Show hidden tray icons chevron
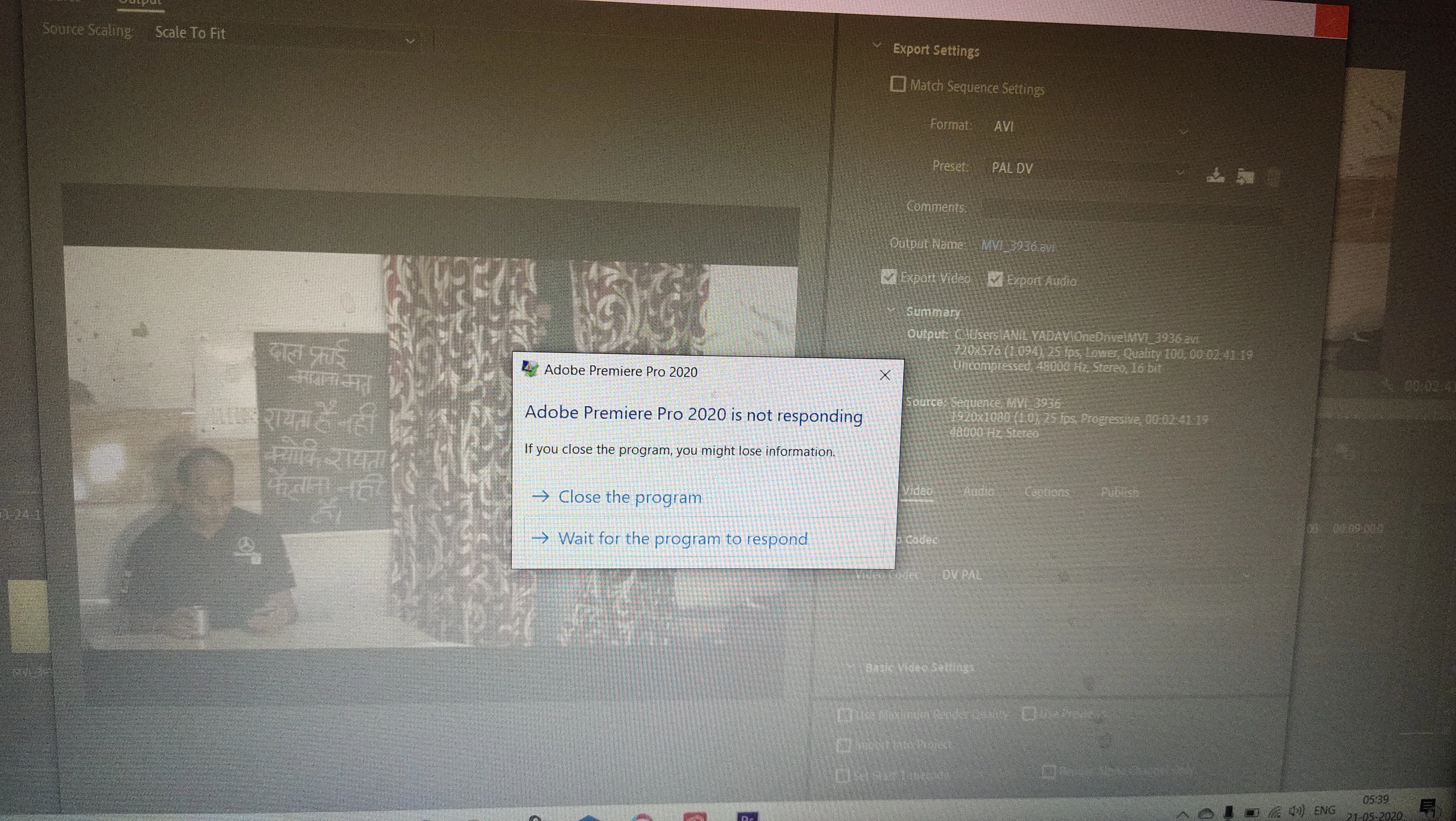This screenshot has width=1456, height=821. click(1182, 814)
